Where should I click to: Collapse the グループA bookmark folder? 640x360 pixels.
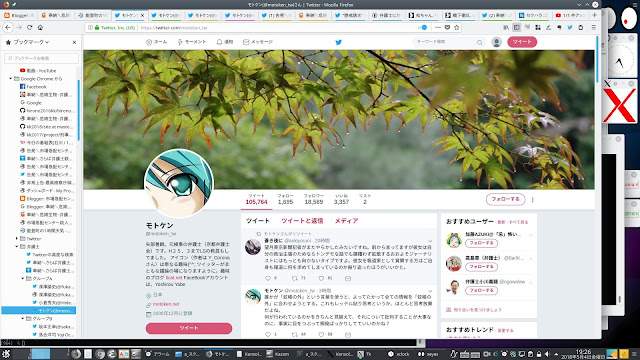23,278
